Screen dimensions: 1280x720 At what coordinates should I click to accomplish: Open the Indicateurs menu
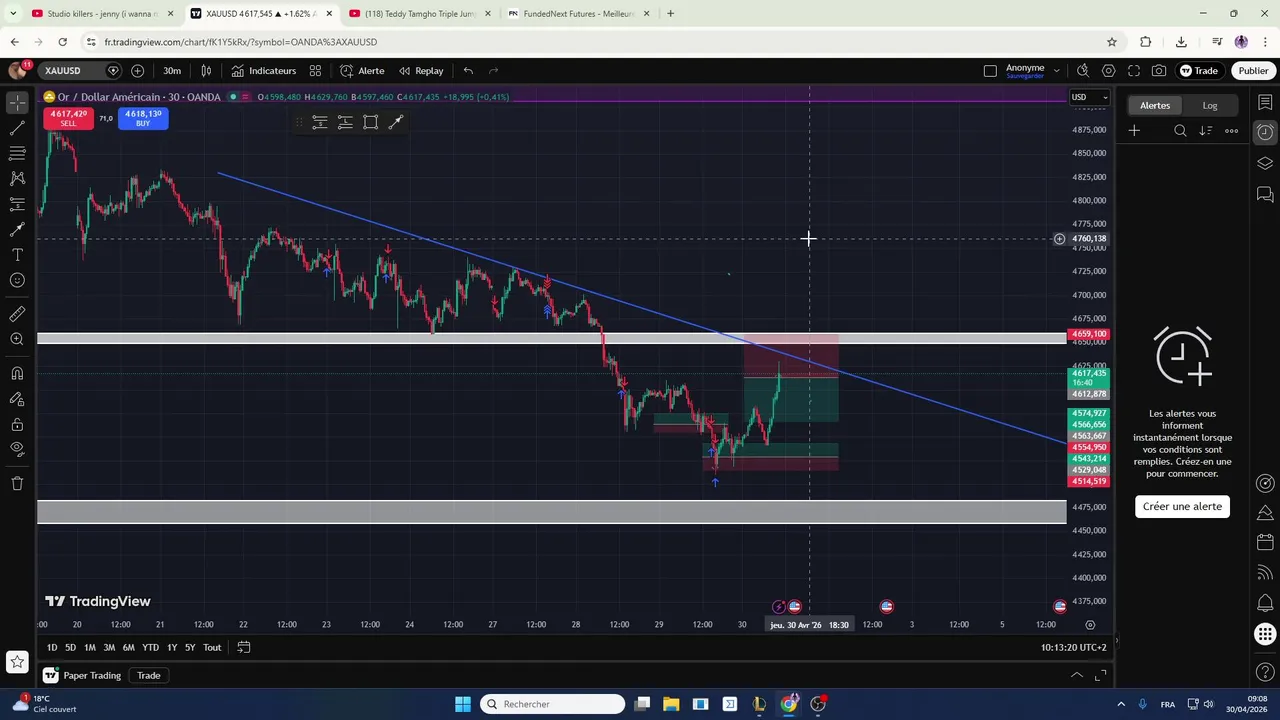coord(264,71)
